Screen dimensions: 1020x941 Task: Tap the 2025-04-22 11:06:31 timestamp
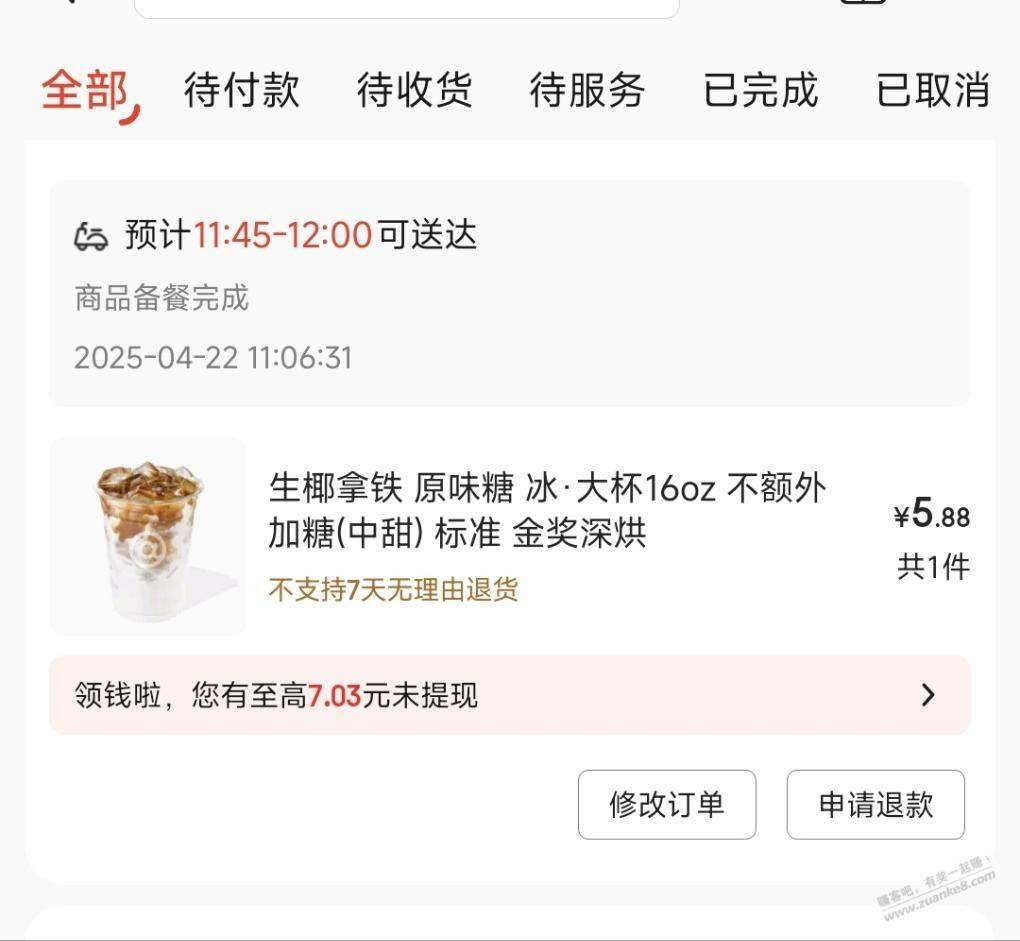[213, 358]
